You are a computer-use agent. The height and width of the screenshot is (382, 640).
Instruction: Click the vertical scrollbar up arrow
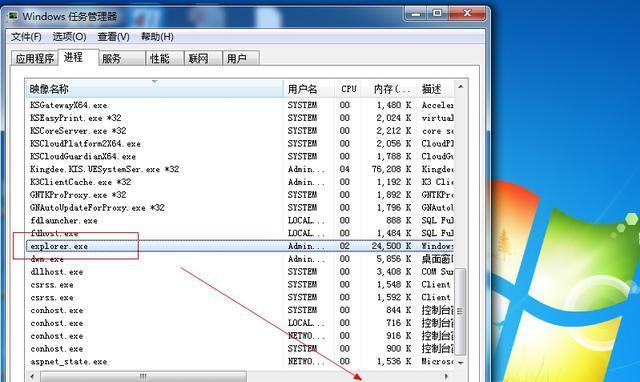pos(460,87)
